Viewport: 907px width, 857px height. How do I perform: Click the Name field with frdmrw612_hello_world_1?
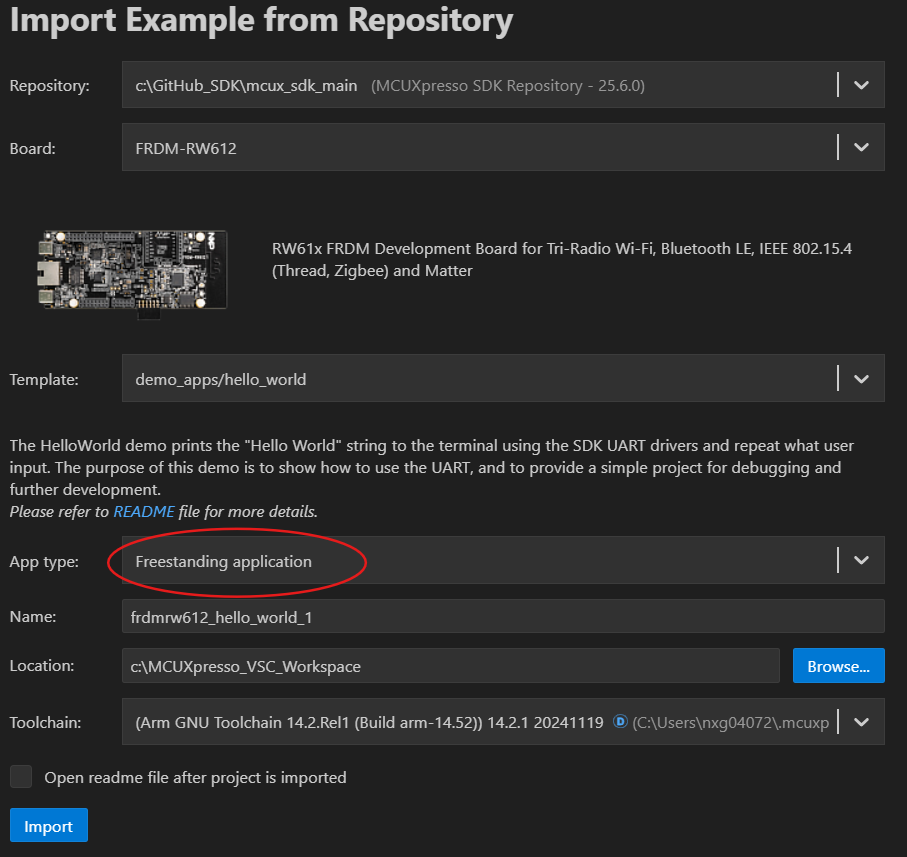pos(502,617)
